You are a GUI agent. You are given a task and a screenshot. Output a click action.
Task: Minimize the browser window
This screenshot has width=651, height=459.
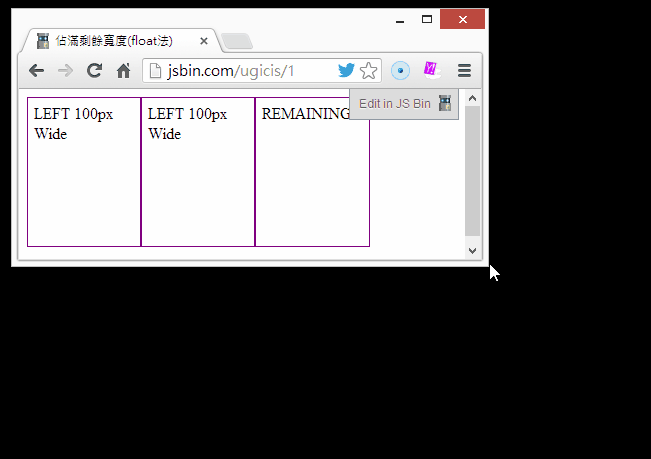[400, 20]
